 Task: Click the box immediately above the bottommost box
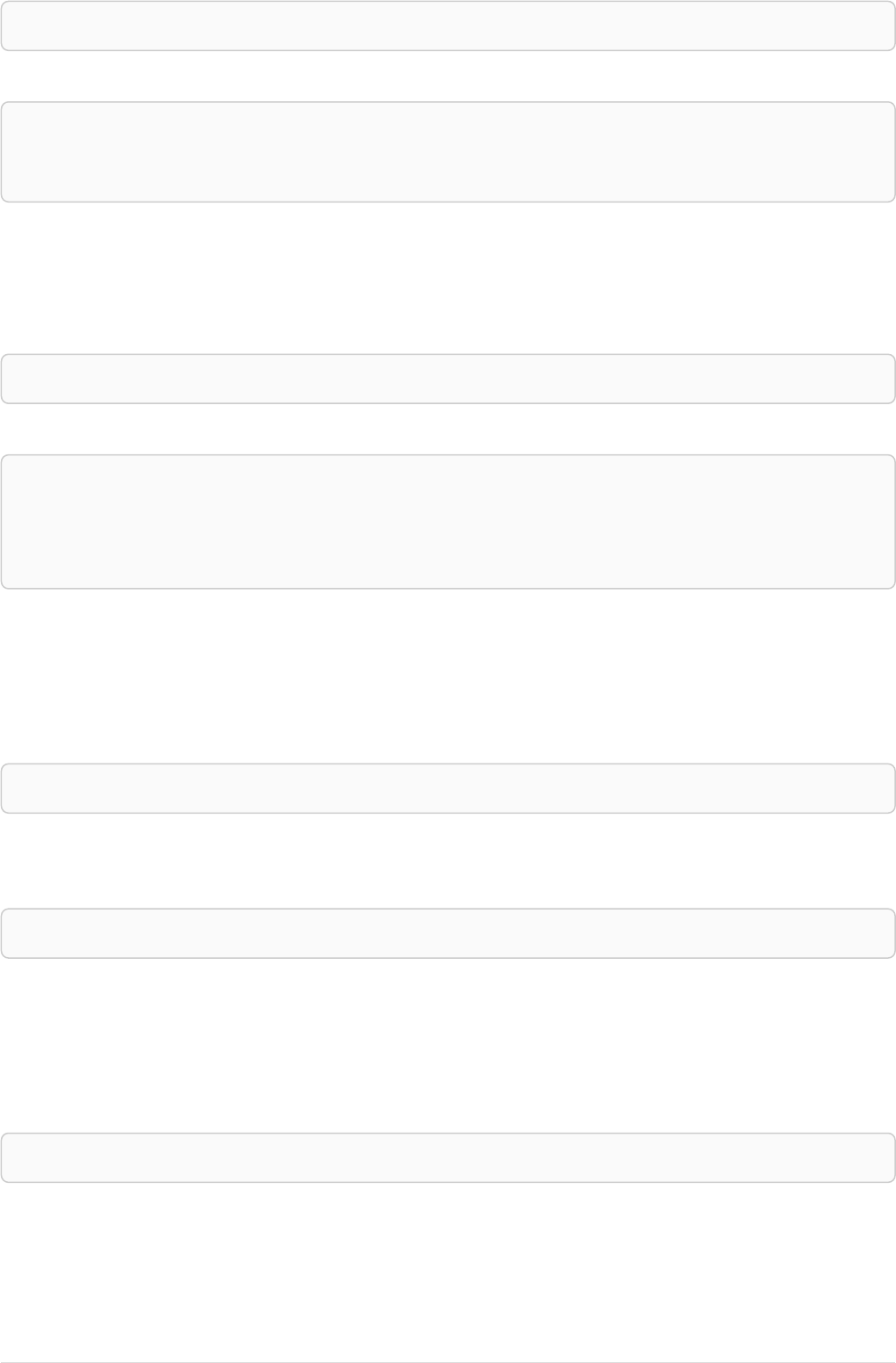point(448,933)
